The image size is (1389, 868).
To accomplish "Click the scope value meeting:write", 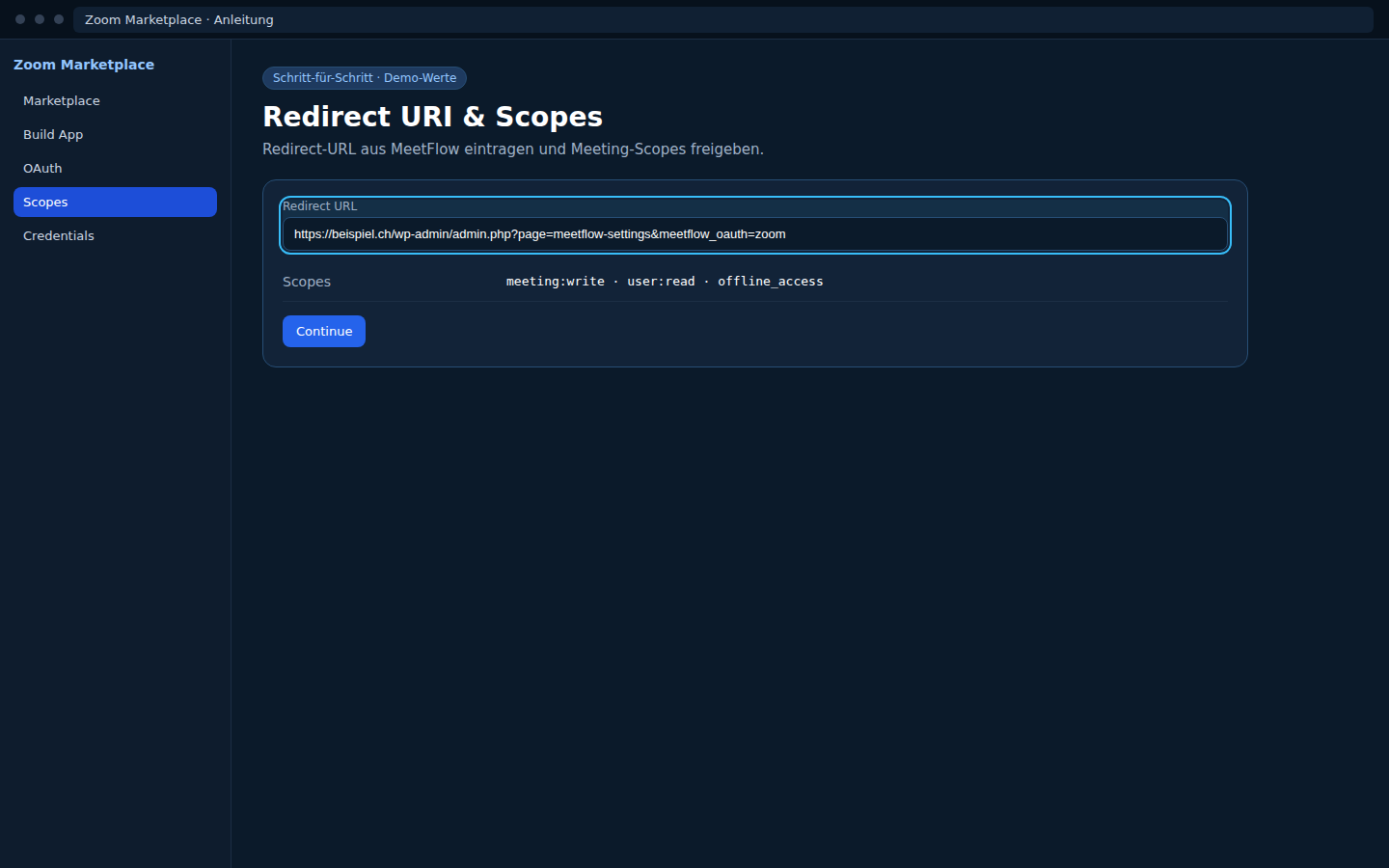I will coord(556,282).
